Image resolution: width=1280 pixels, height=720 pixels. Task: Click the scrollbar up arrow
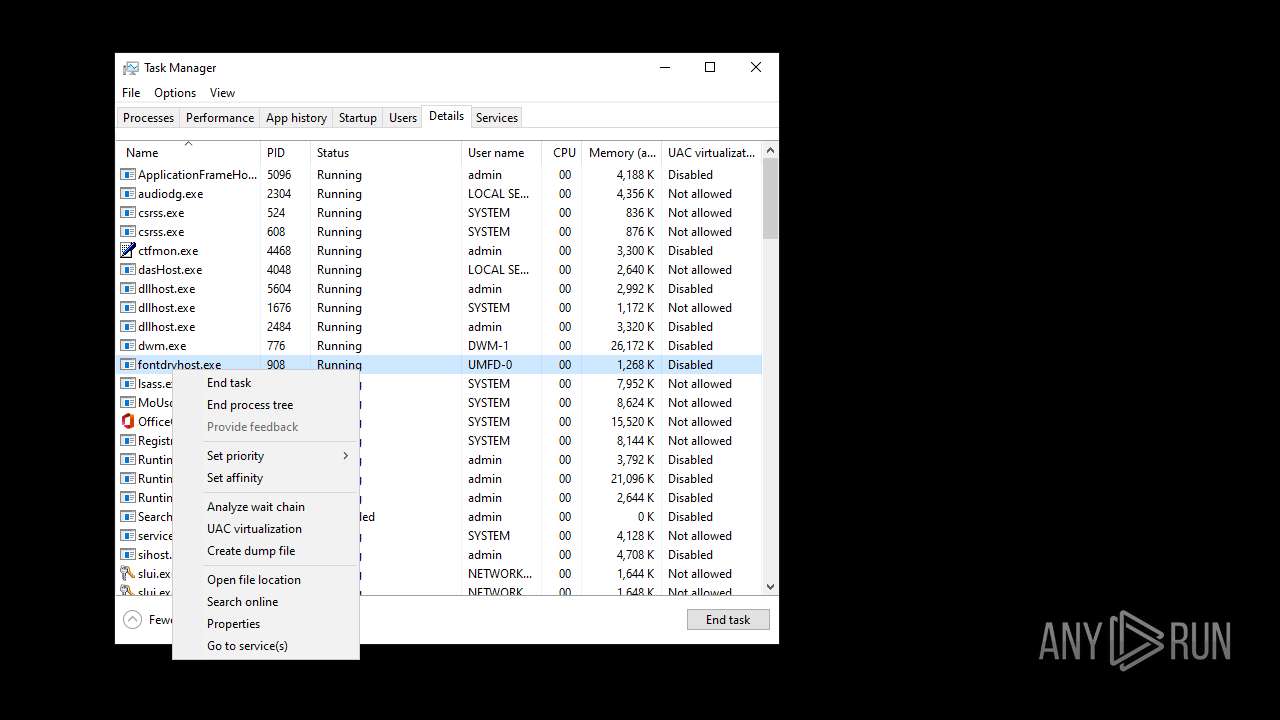tap(770, 151)
